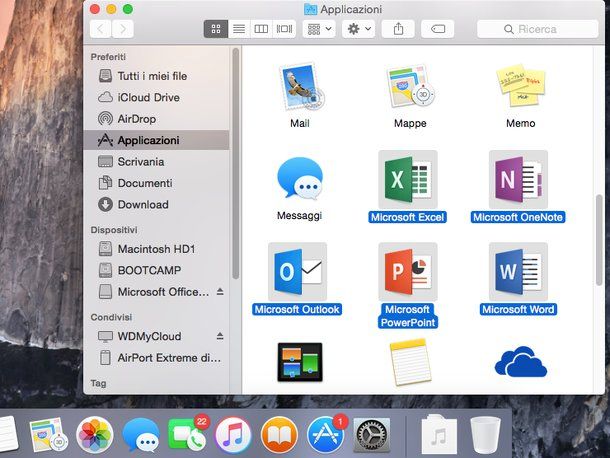Click the sidebar scrollbar
Image resolution: width=610 pixels, height=458 pixels.
[x=235, y=163]
